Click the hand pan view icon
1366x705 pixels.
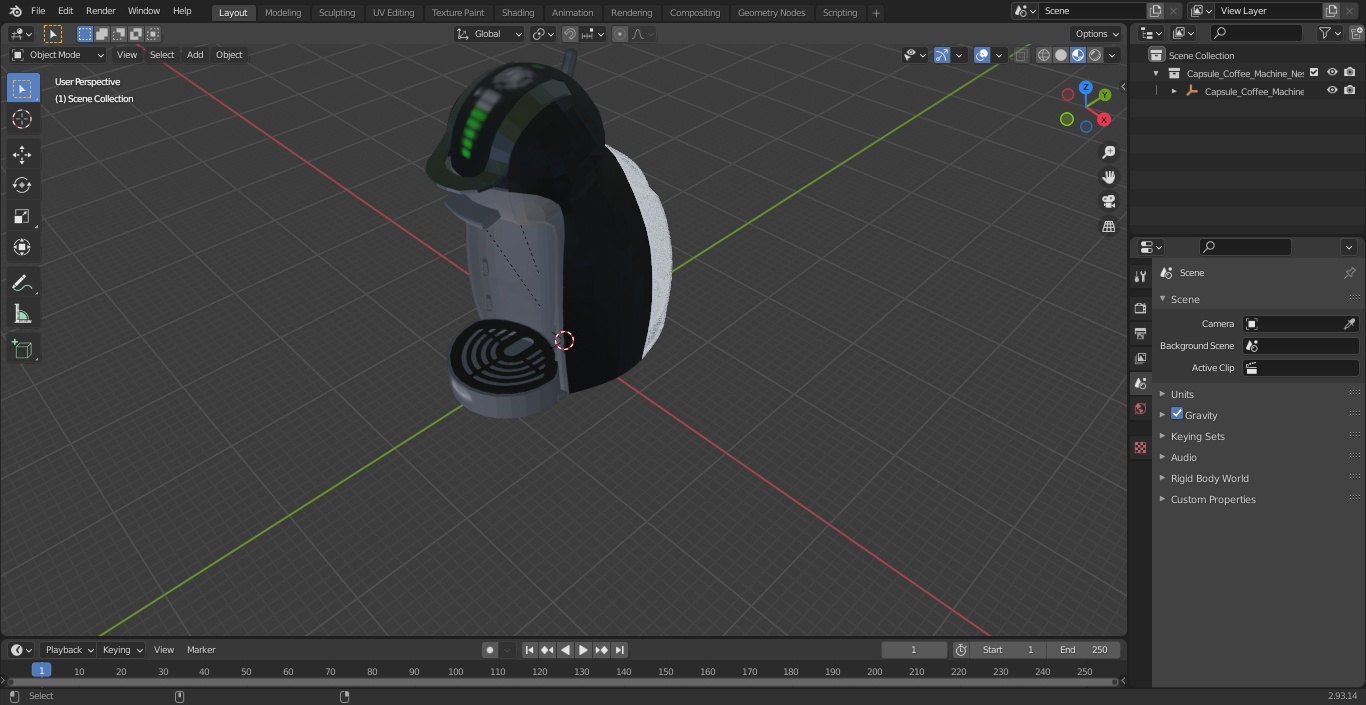click(x=1108, y=177)
